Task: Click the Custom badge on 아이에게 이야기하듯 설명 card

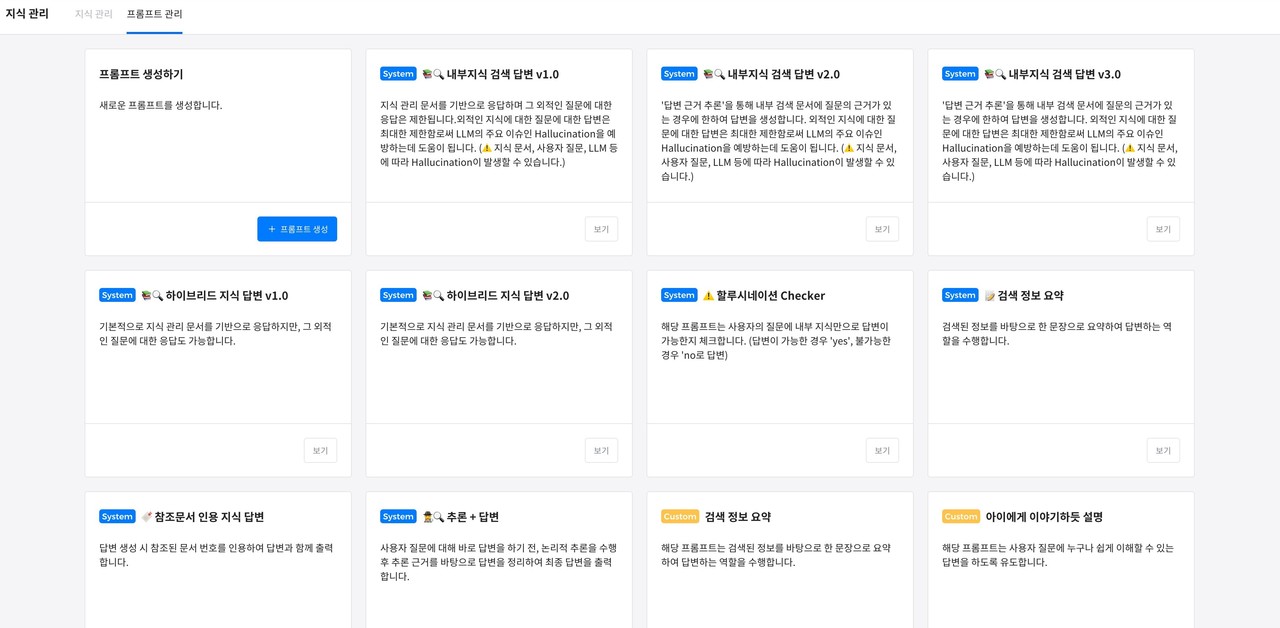Action: [961, 516]
